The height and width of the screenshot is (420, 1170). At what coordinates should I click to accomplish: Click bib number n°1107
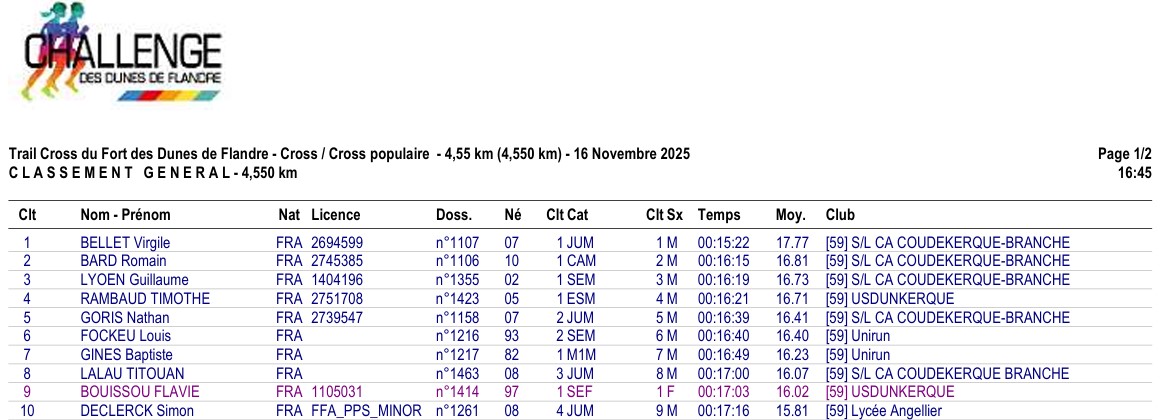coord(457,242)
